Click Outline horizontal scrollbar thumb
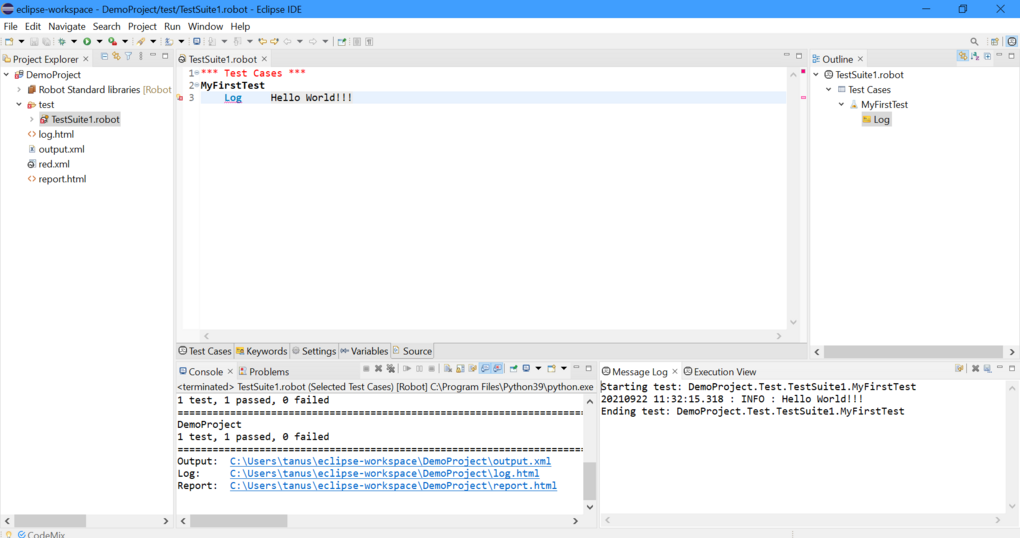 [x=913, y=352]
